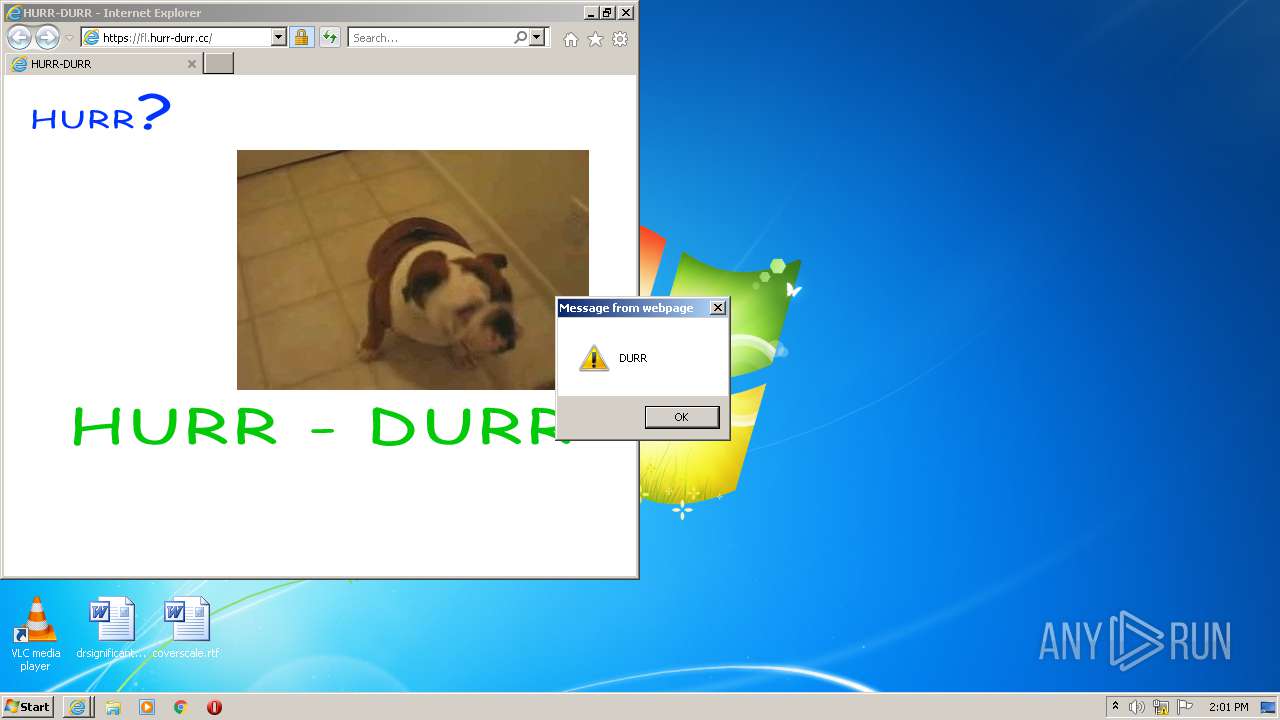Click the warning icon in the dialog
The image size is (1280, 720).
[594, 358]
